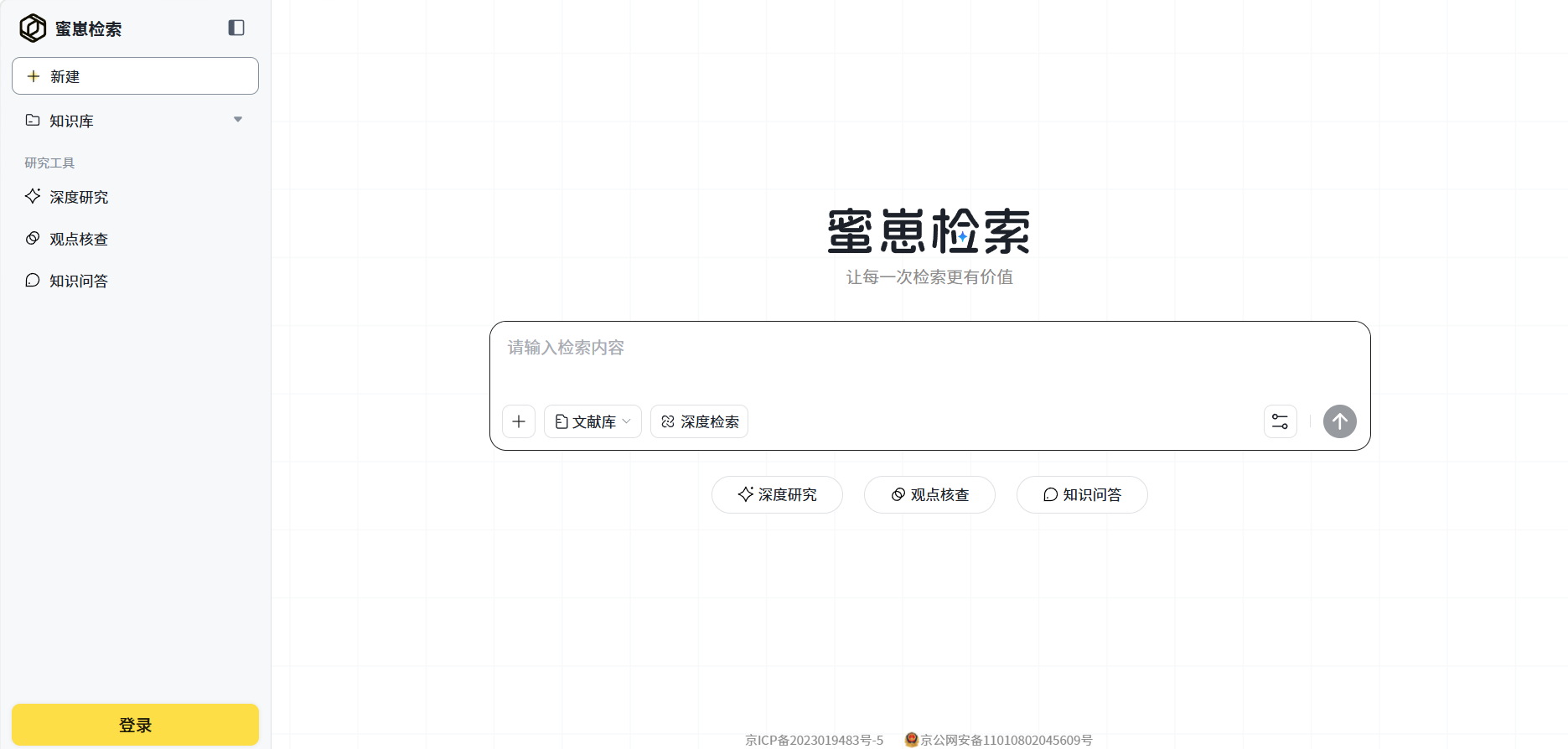Click the 让每一次检索更有价值 tagline
Screen dimensions: 1568x749
click(x=929, y=276)
